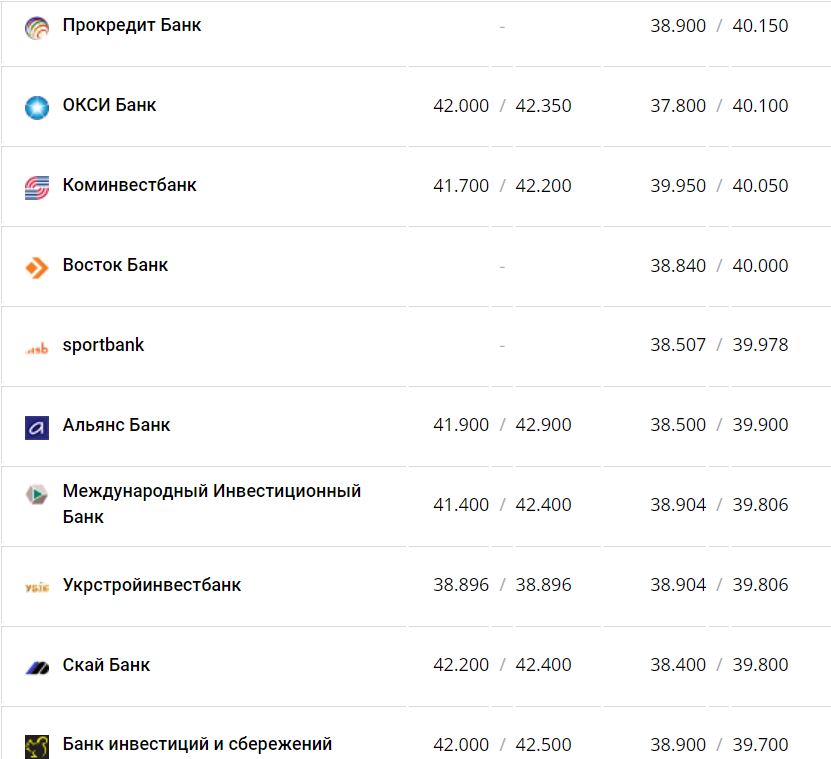The width and height of the screenshot is (831, 759).
Task: Click the Коминвестбанк striped logo icon
Action: coord(37,187)
